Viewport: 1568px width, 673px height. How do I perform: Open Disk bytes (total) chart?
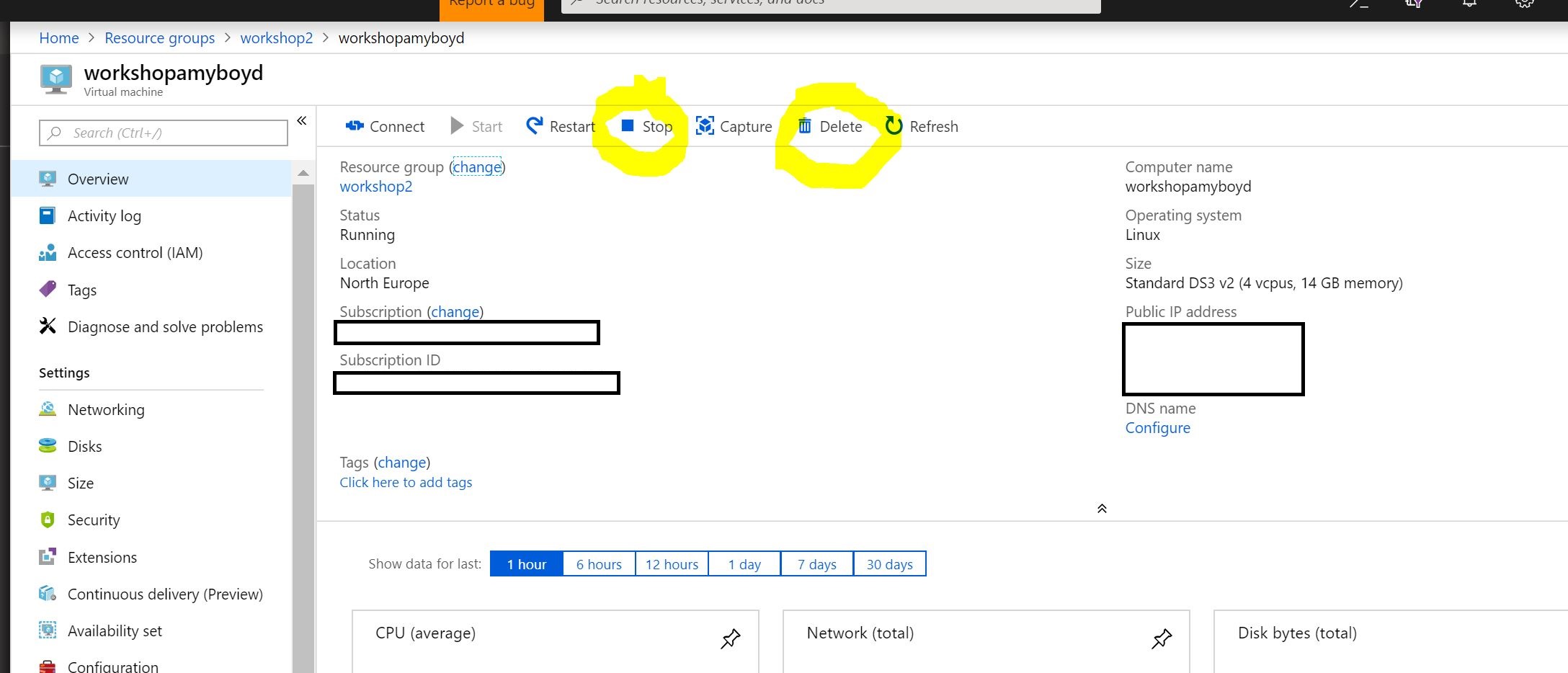(1391, 641)
